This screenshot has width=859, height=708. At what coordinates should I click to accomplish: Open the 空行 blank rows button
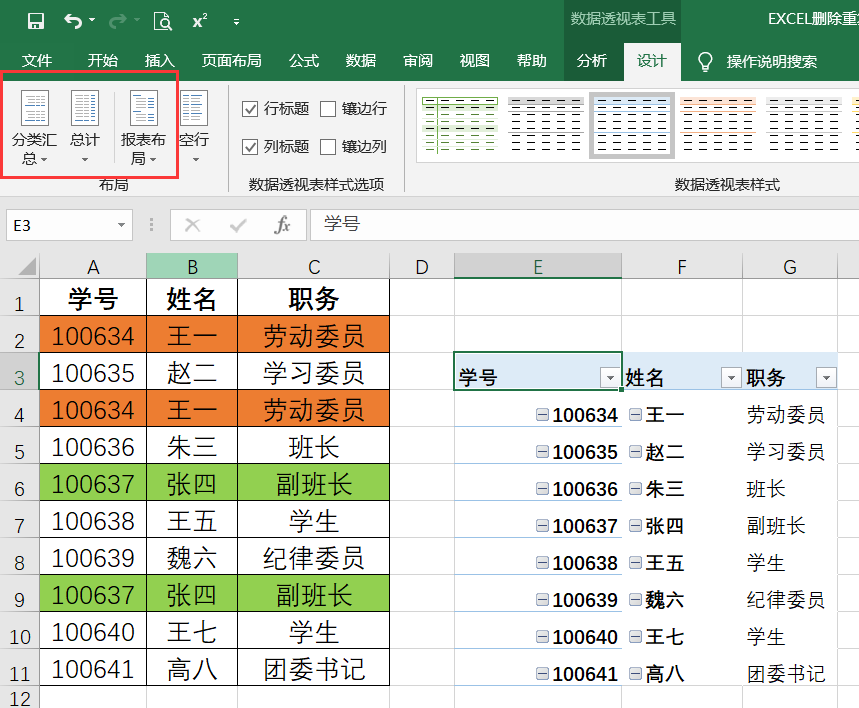click(194, 127)
